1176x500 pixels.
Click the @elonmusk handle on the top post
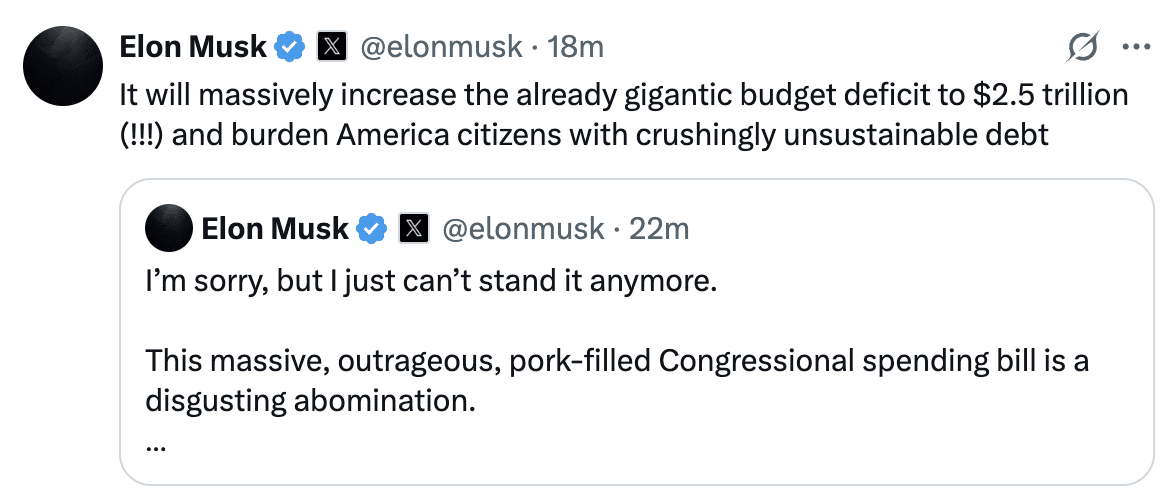click(x=441, y=46)
